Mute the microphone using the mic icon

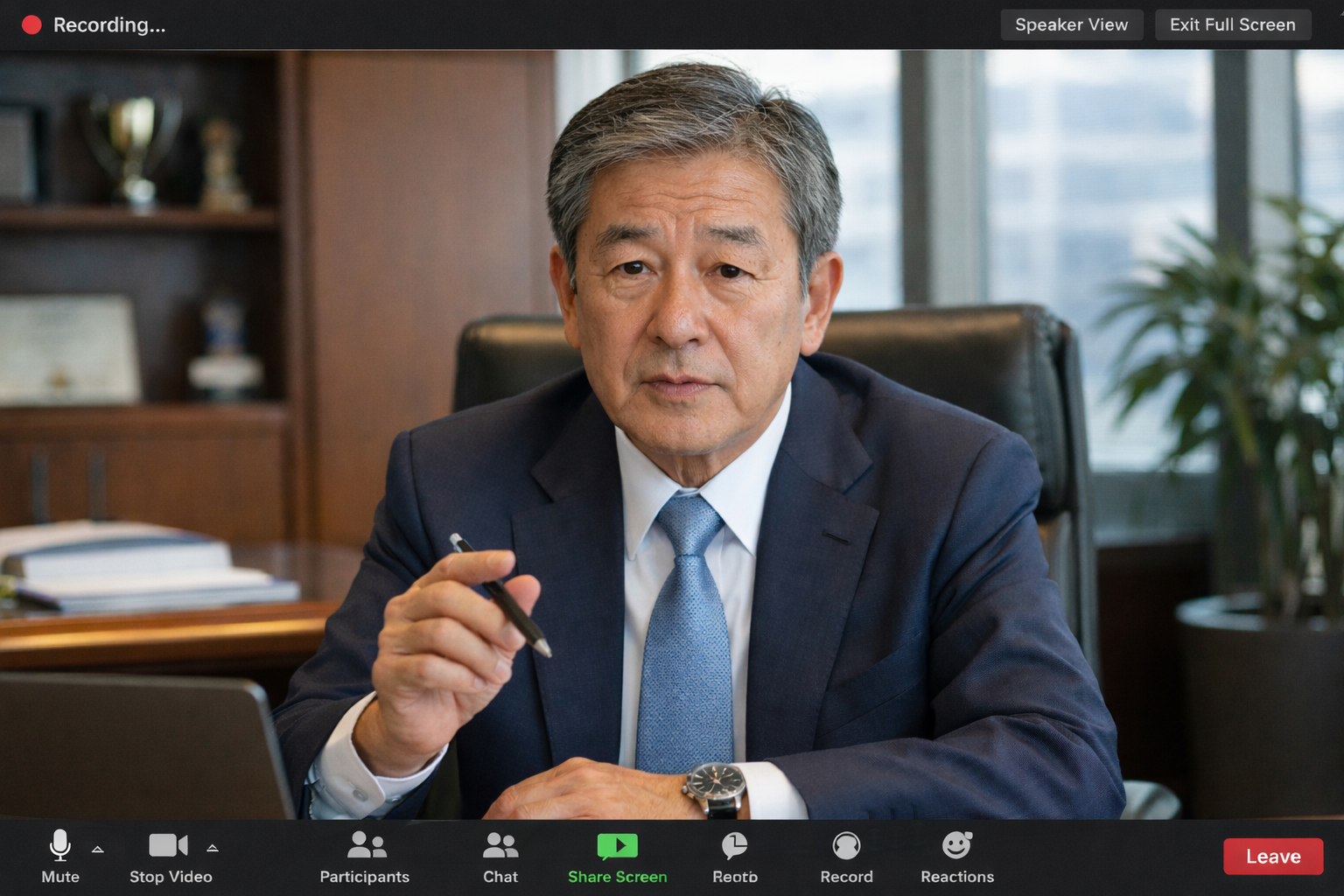[59, 845]
